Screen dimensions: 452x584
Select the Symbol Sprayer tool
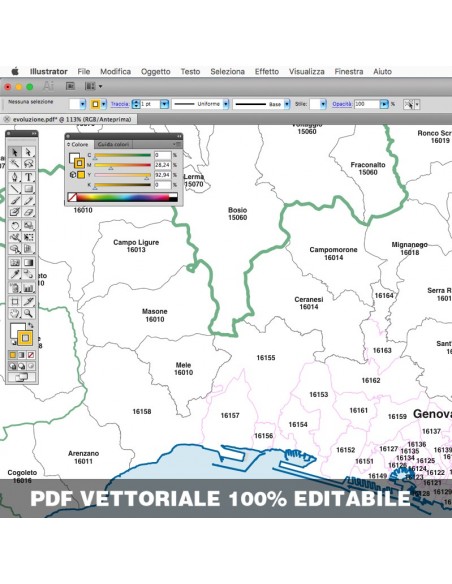(x=15, y=288)
